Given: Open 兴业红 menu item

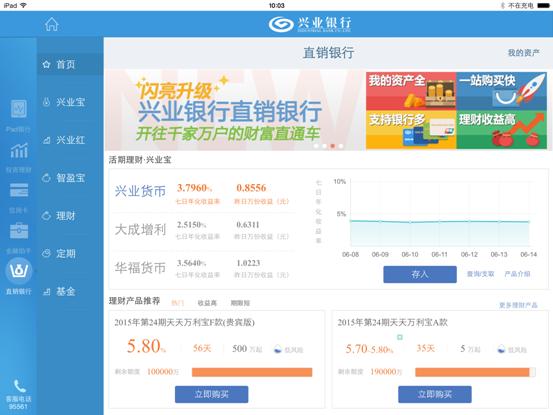Looking at the screenshot, I should click(70, 140).
